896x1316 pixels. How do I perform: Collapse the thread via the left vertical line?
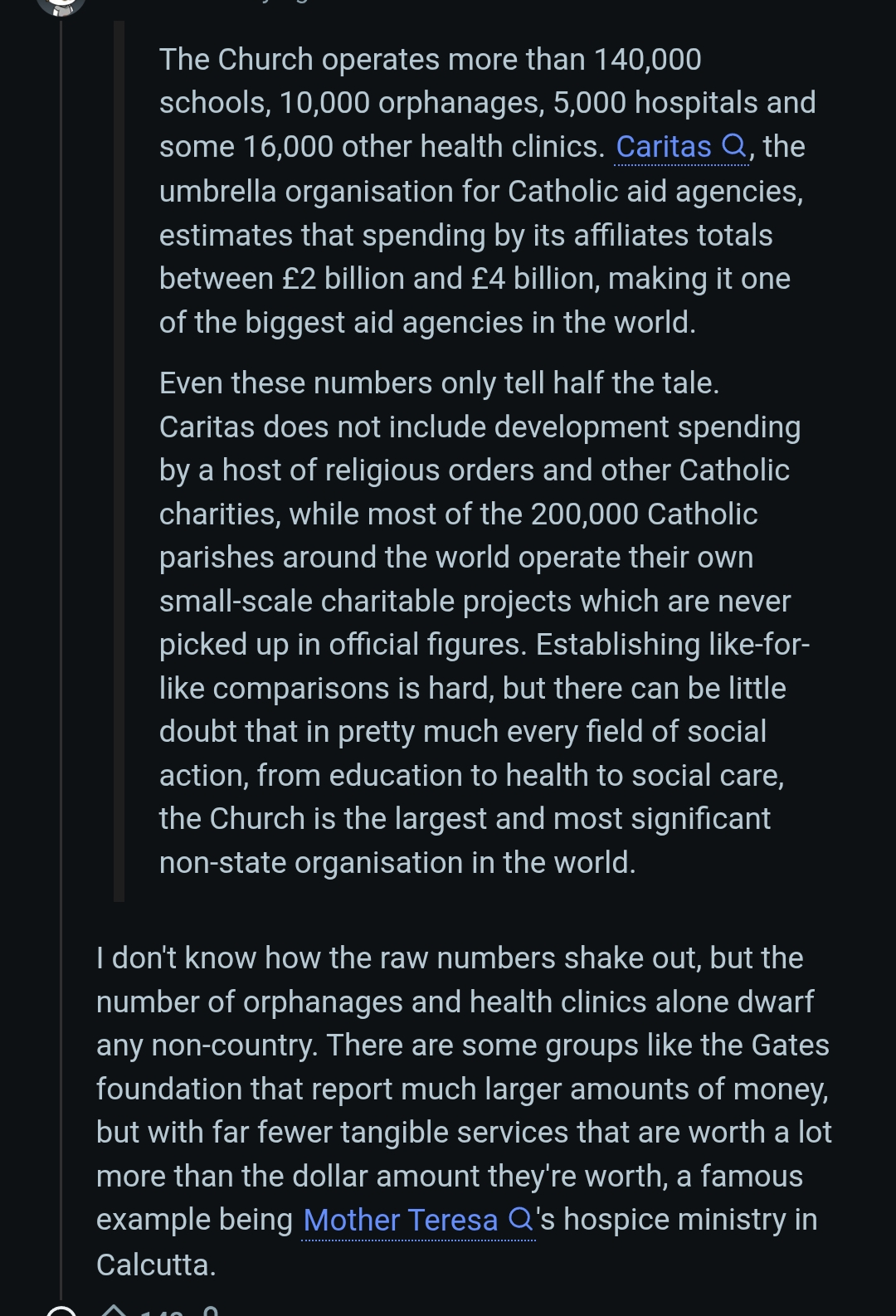click(x=61, y=664)
